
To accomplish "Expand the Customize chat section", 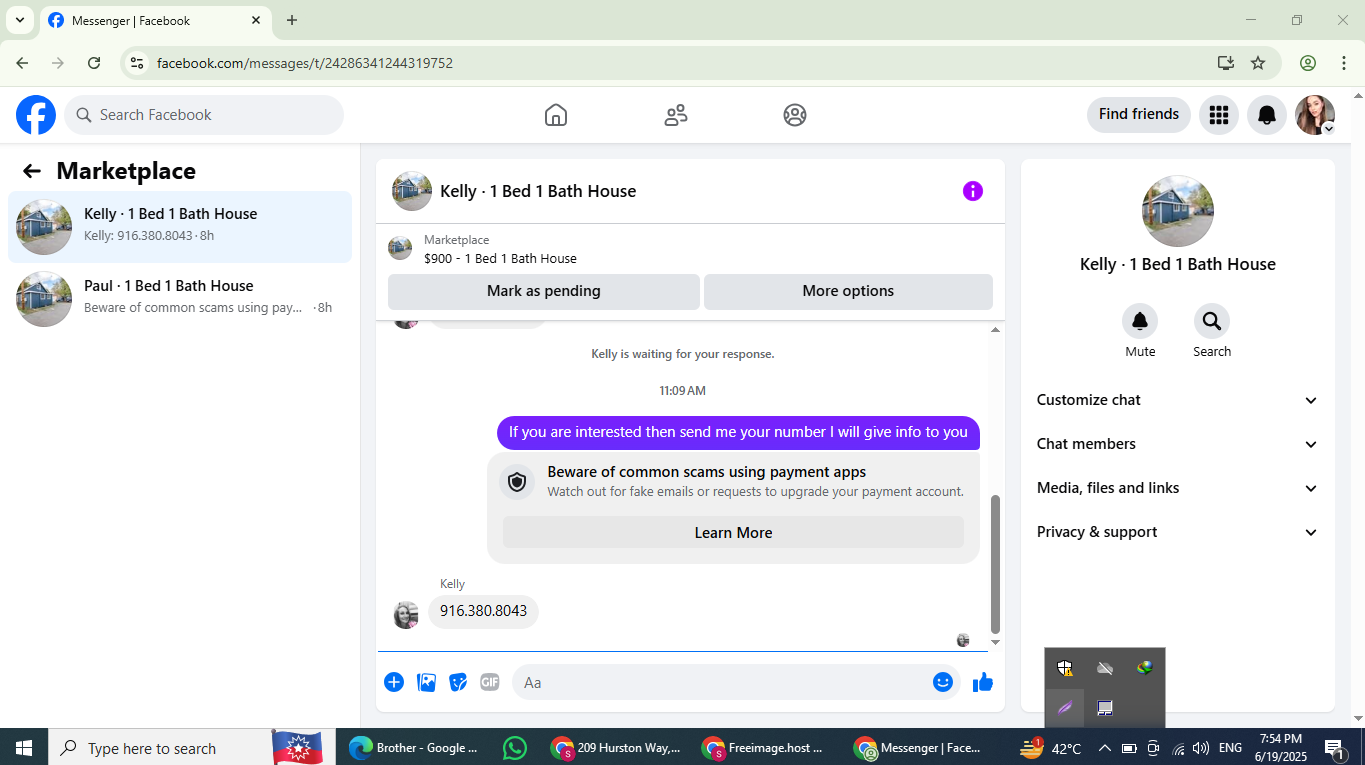I will 1178,400.
